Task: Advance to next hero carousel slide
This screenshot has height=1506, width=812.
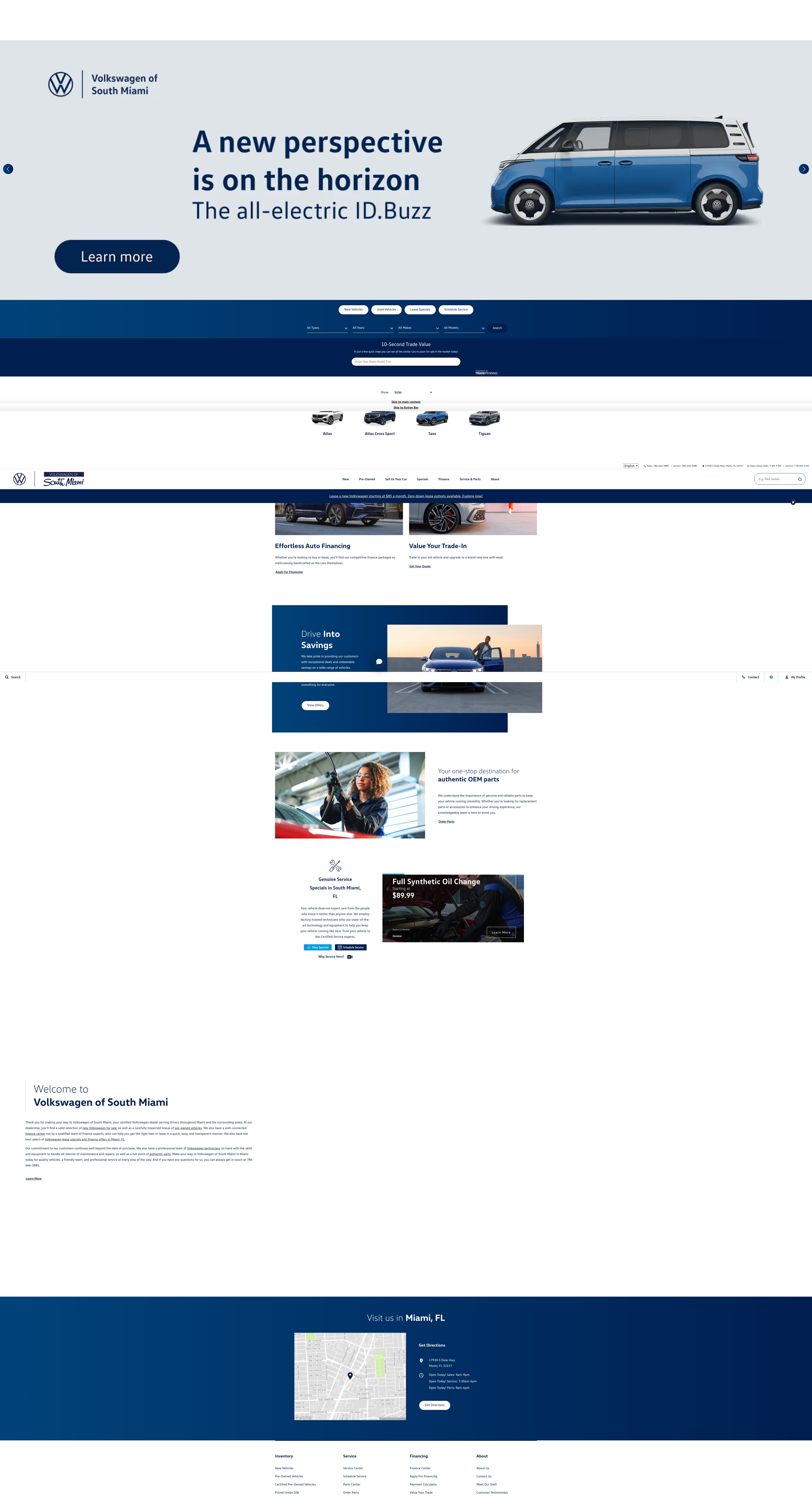Action: point(804,169)
